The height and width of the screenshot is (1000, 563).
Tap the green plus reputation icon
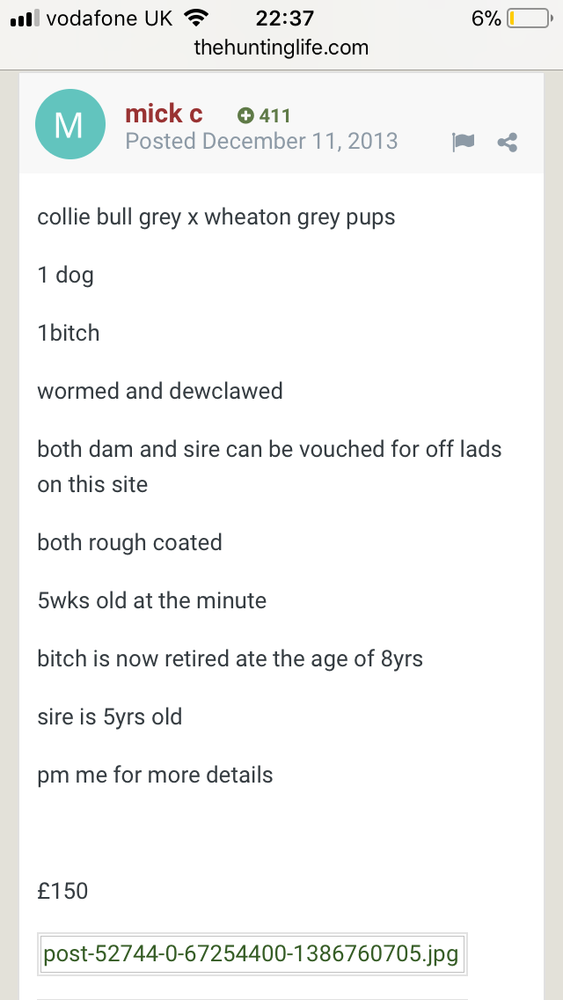point(245,115)
